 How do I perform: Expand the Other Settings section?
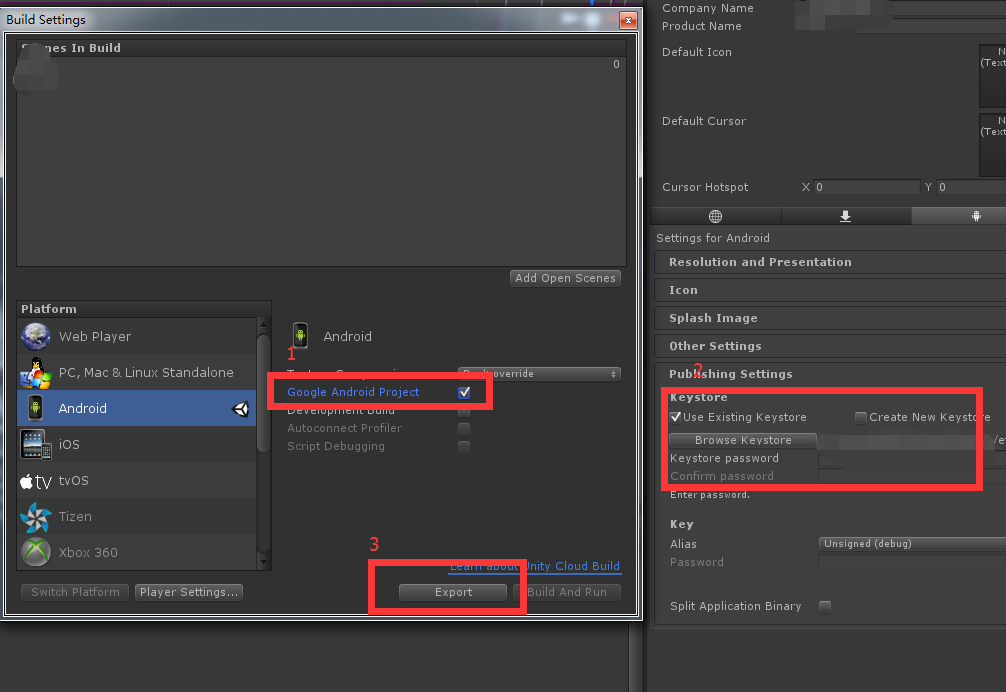click(830, 346)
